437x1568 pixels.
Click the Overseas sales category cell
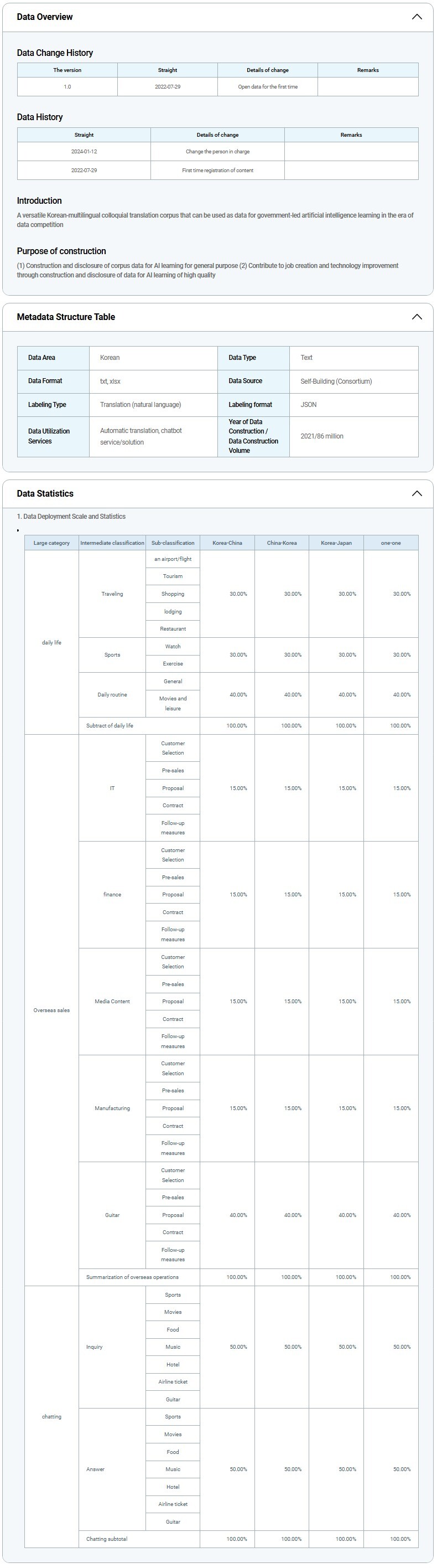[x=51, y=1010]
